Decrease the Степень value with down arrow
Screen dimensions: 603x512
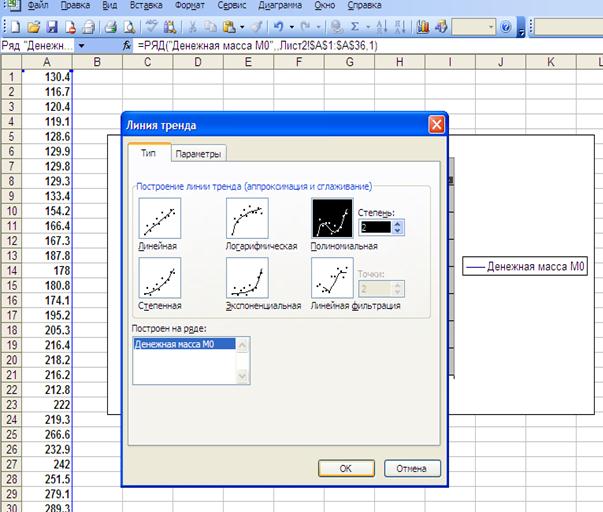398,230
